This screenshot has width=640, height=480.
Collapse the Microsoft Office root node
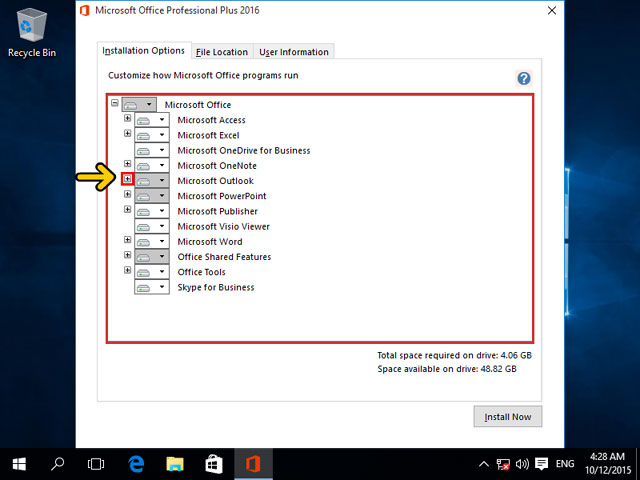click(115, 103)
